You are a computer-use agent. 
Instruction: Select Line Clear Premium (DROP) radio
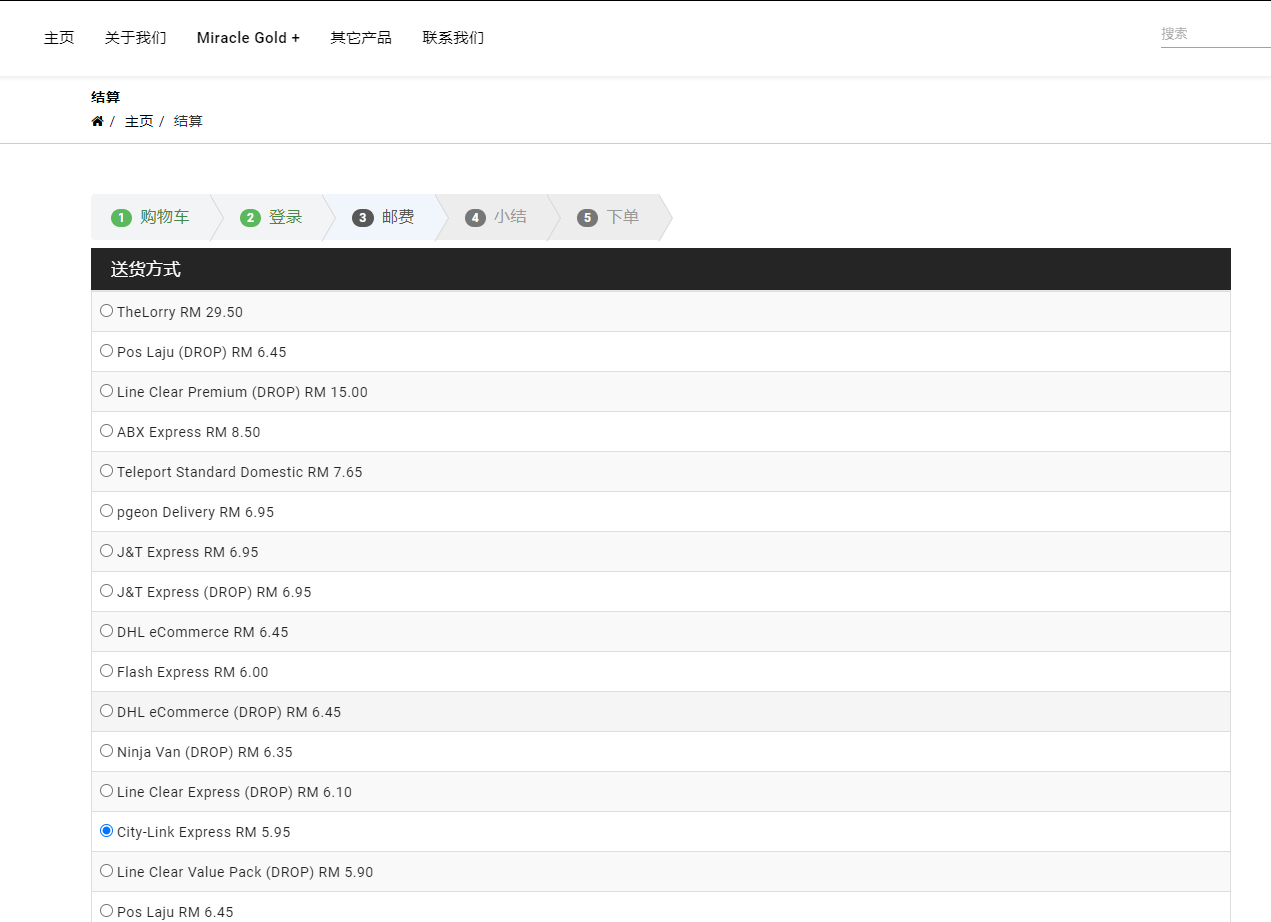[x=106, y=391]
